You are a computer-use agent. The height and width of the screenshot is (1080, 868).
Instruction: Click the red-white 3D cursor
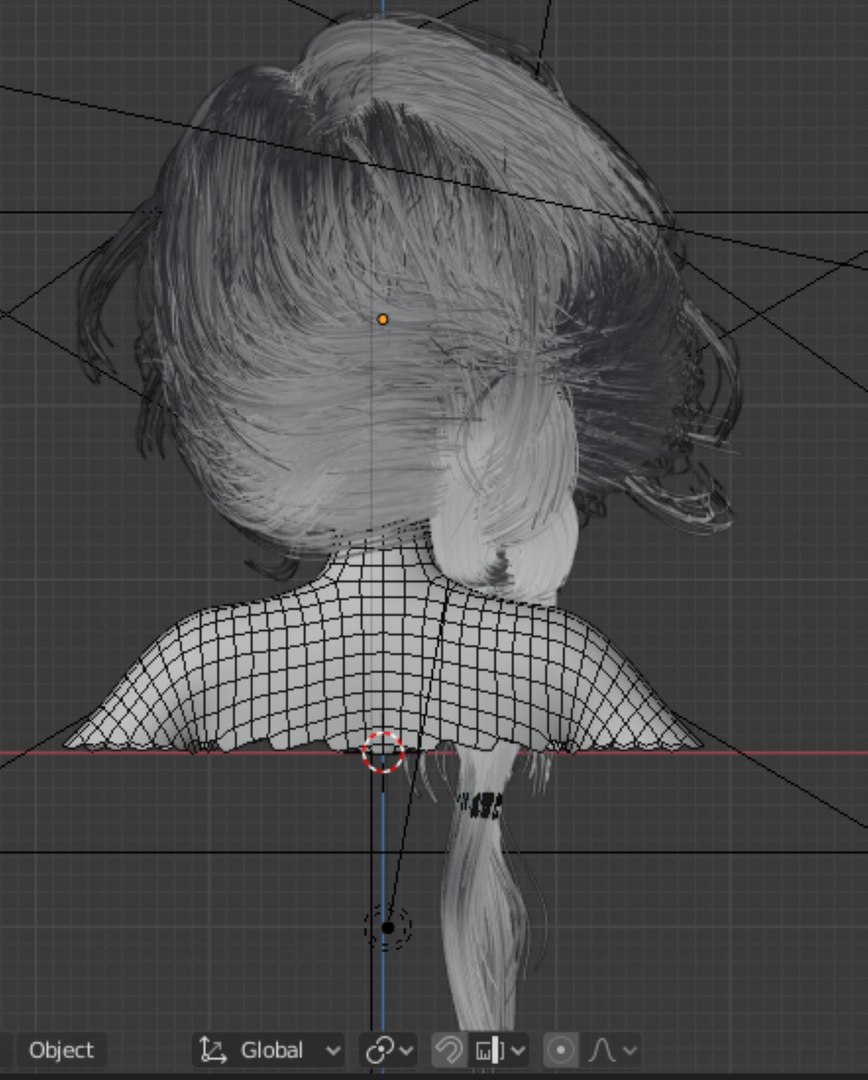[x=383, y=752]
